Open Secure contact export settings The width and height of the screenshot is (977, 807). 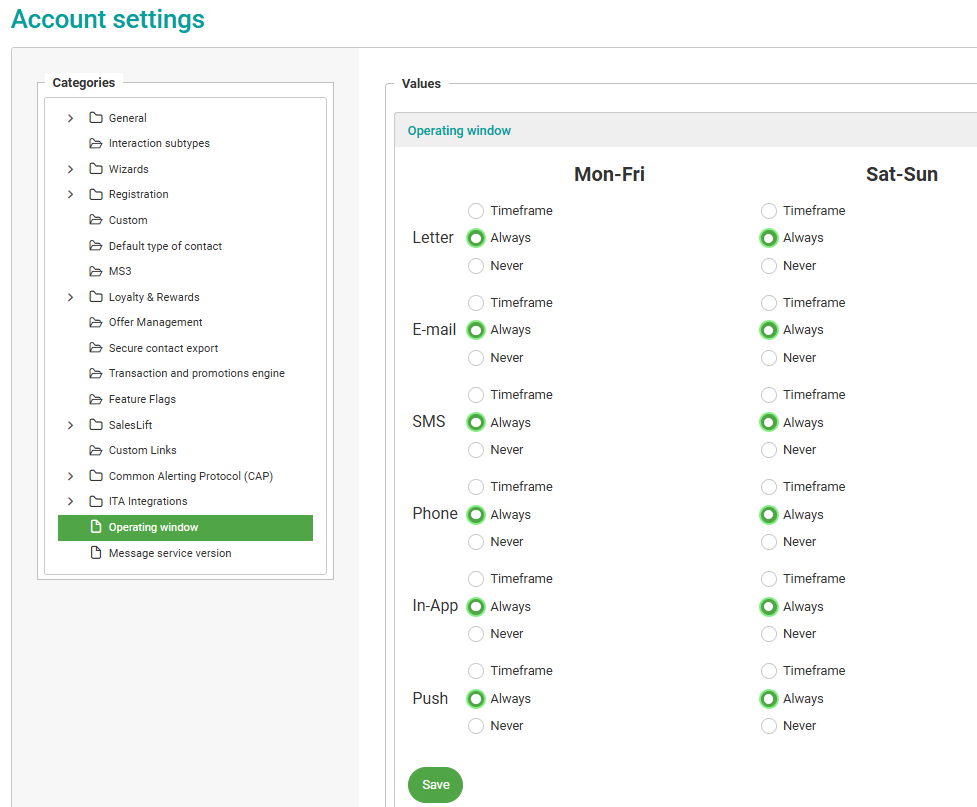click(163, 348)
